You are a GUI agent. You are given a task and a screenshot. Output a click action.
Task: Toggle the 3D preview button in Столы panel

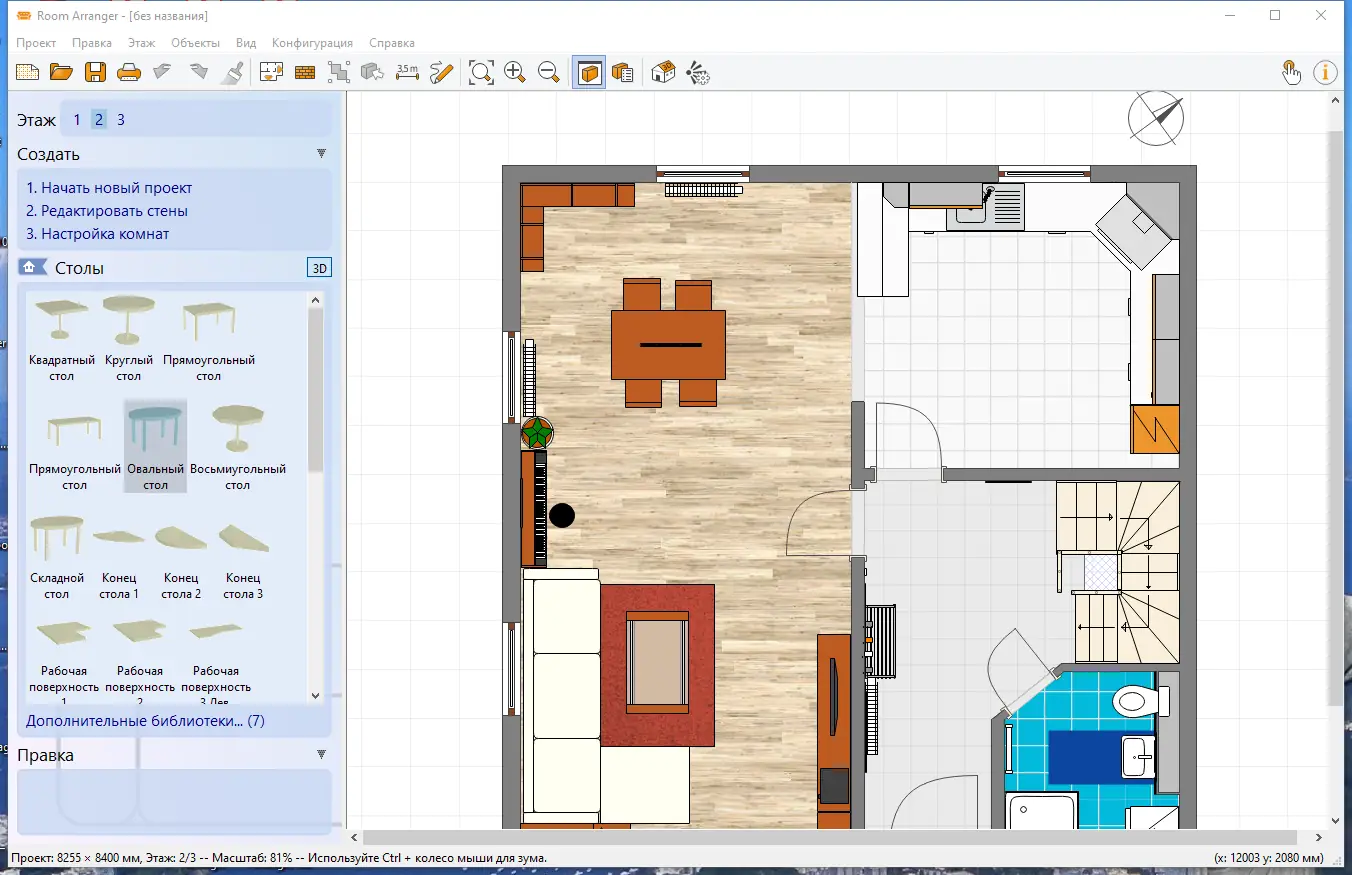pos(319,268)
